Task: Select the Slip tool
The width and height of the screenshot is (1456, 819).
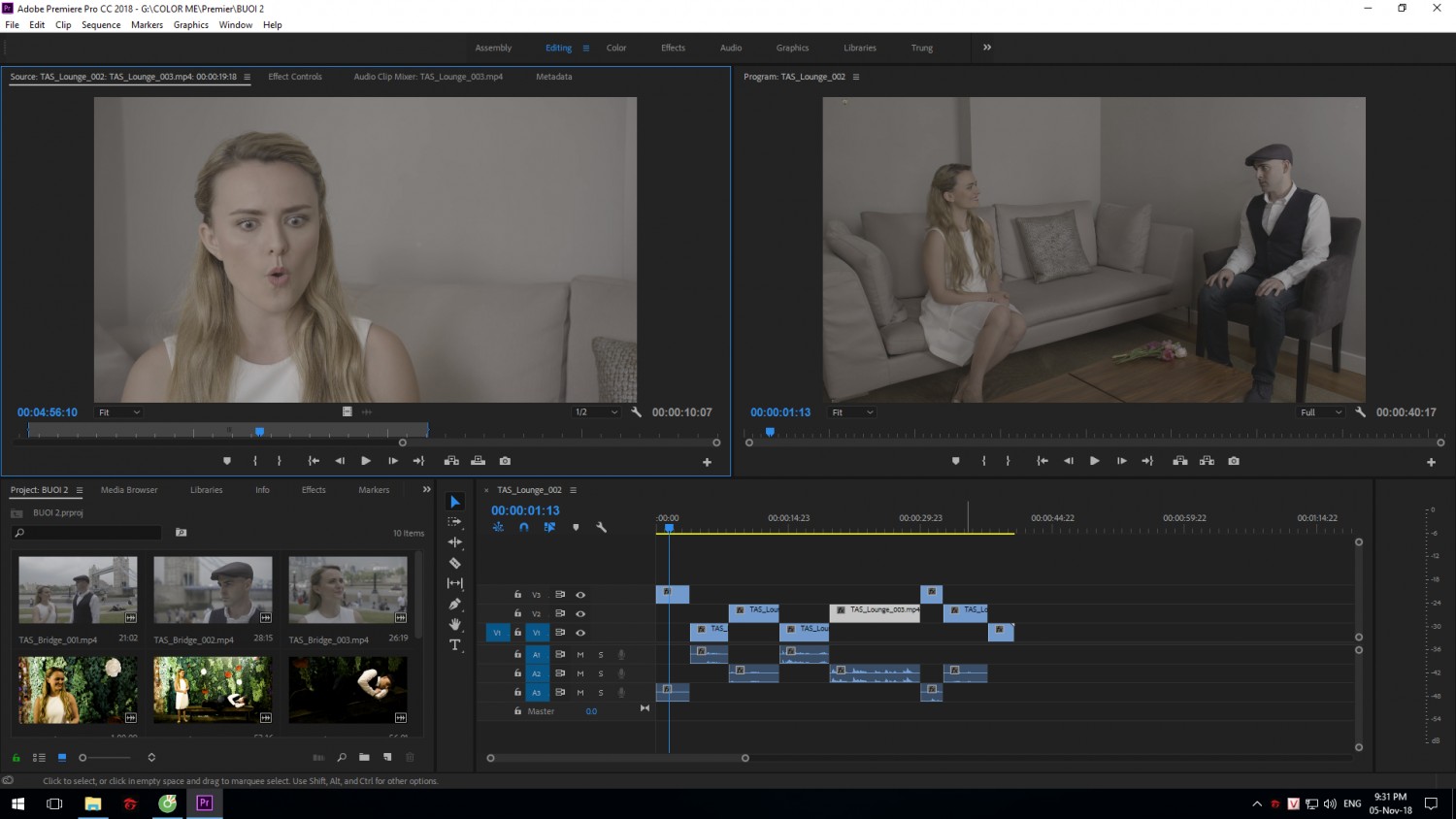Action: (455, 583)
